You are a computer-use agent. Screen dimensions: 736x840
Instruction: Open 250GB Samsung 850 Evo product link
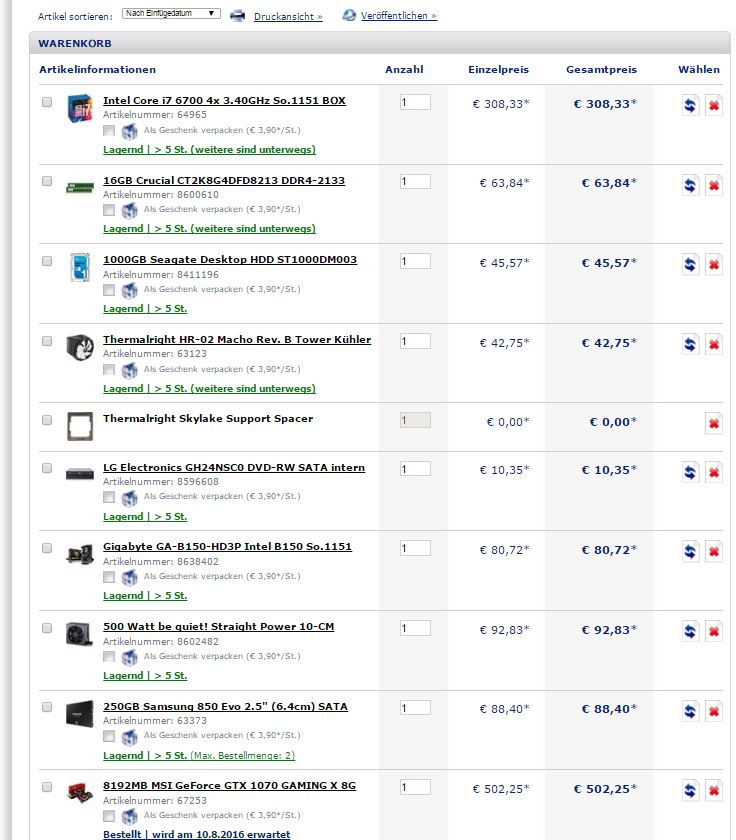tap(226, 706)
